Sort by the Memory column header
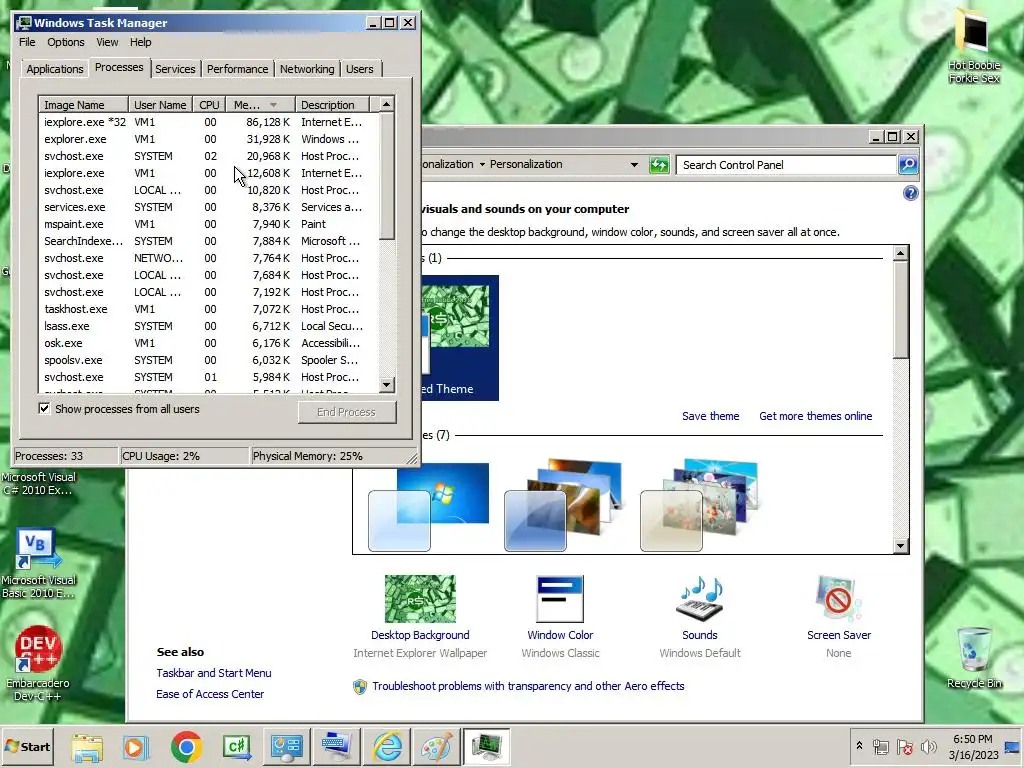This screenshot has width=1024, height=768. point(260,104)
